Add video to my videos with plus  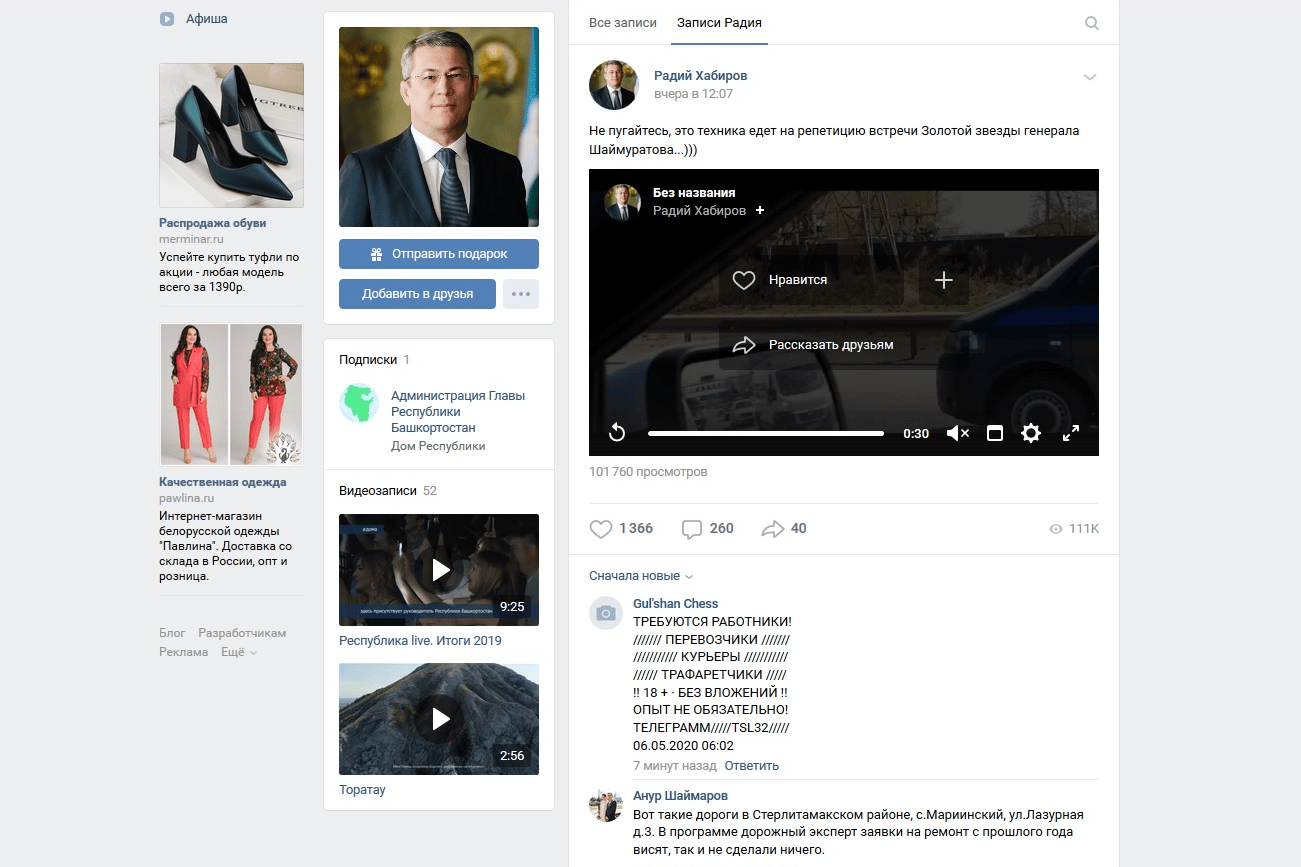[x=943, y=281]
